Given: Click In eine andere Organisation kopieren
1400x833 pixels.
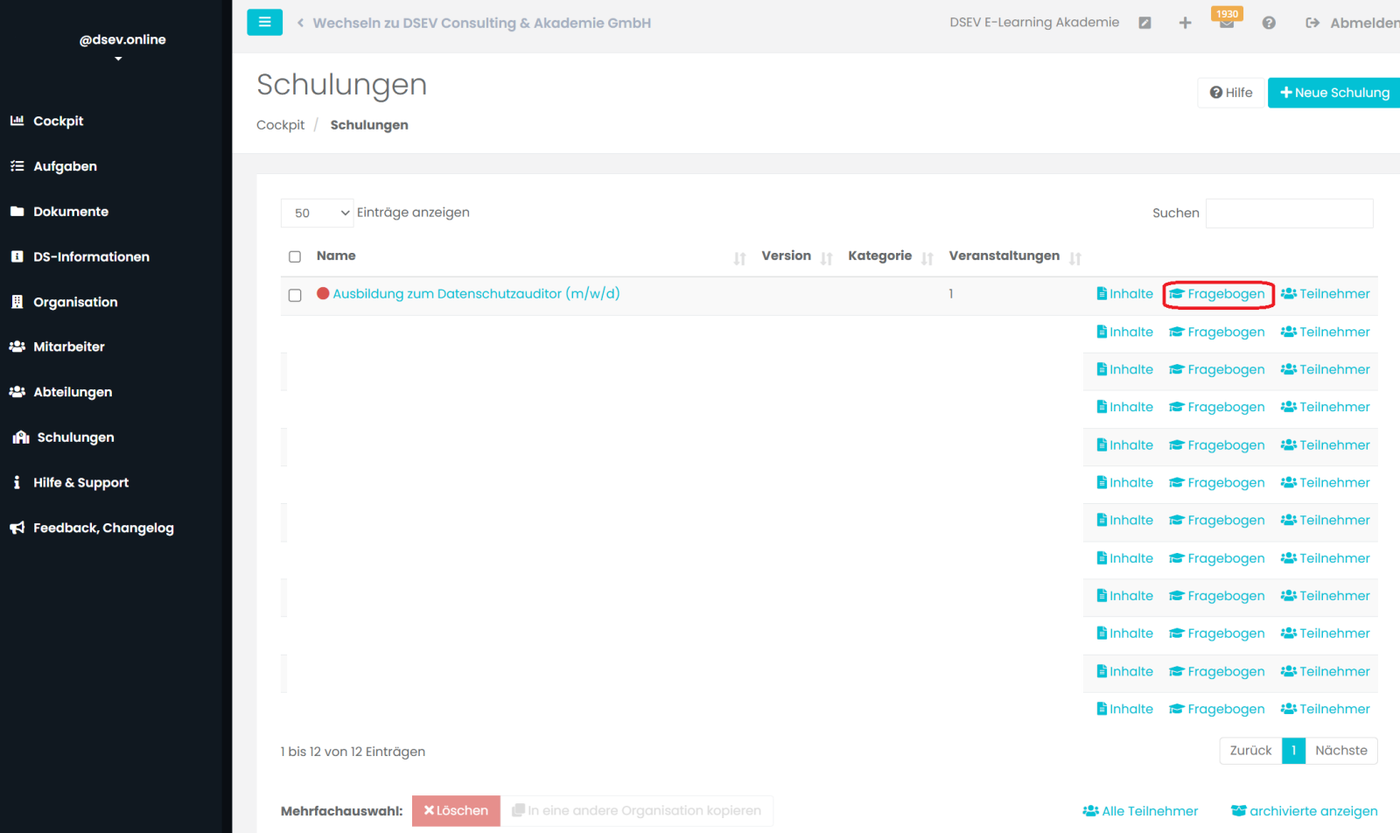Looking at the screenshot, I should (637, 810).
